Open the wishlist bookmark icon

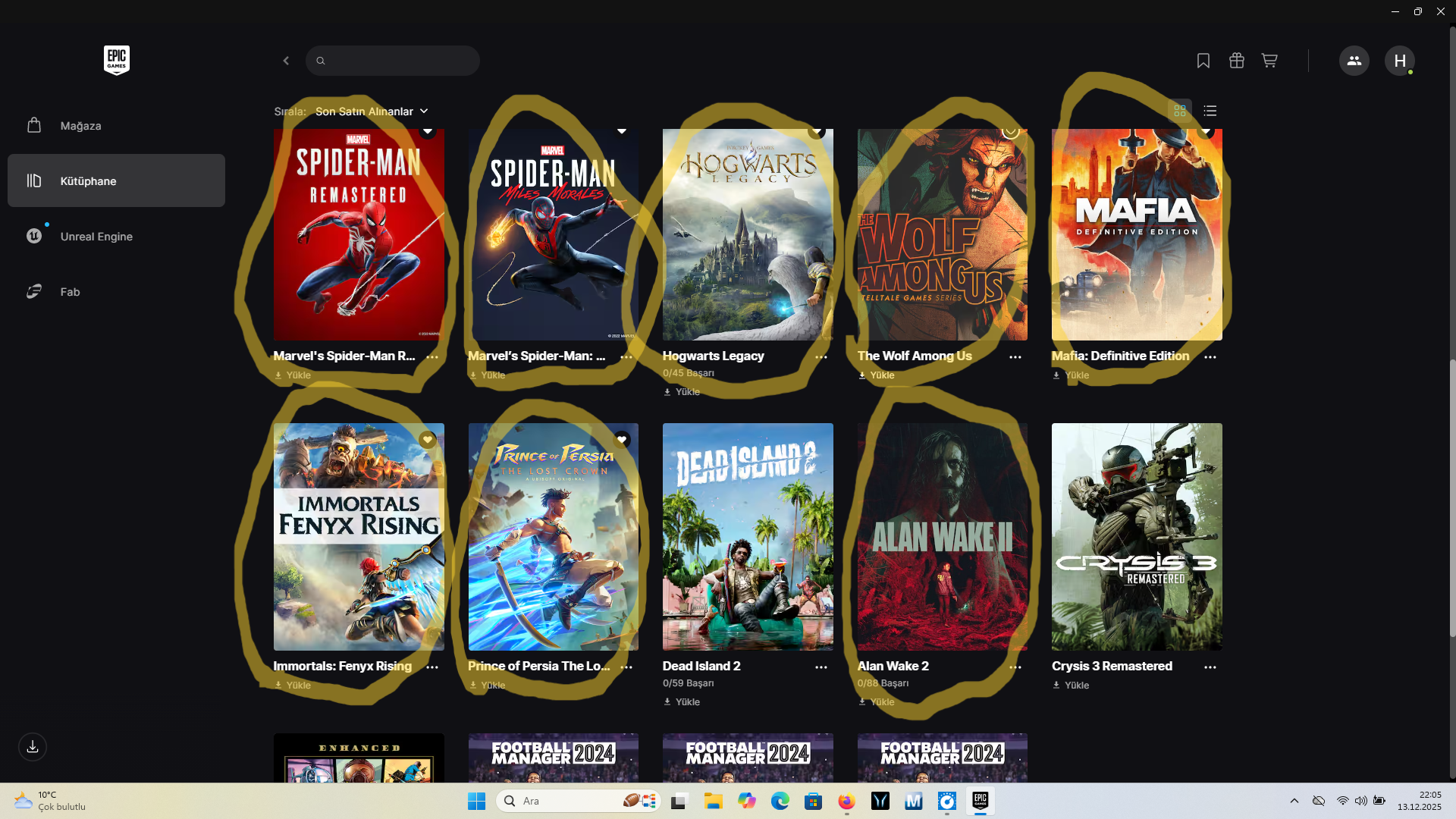click(1203, 61)
